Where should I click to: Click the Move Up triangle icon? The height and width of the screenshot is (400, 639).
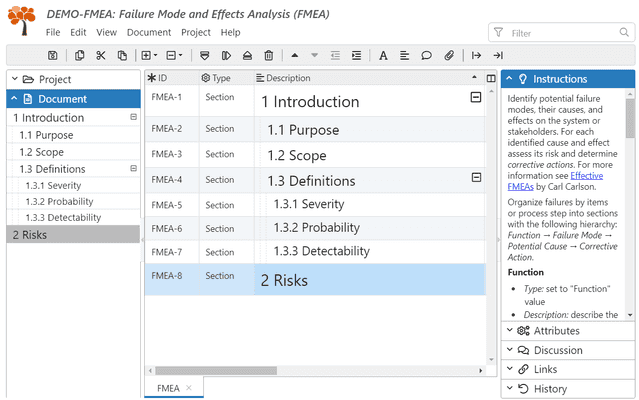click(x=295, y=55)
